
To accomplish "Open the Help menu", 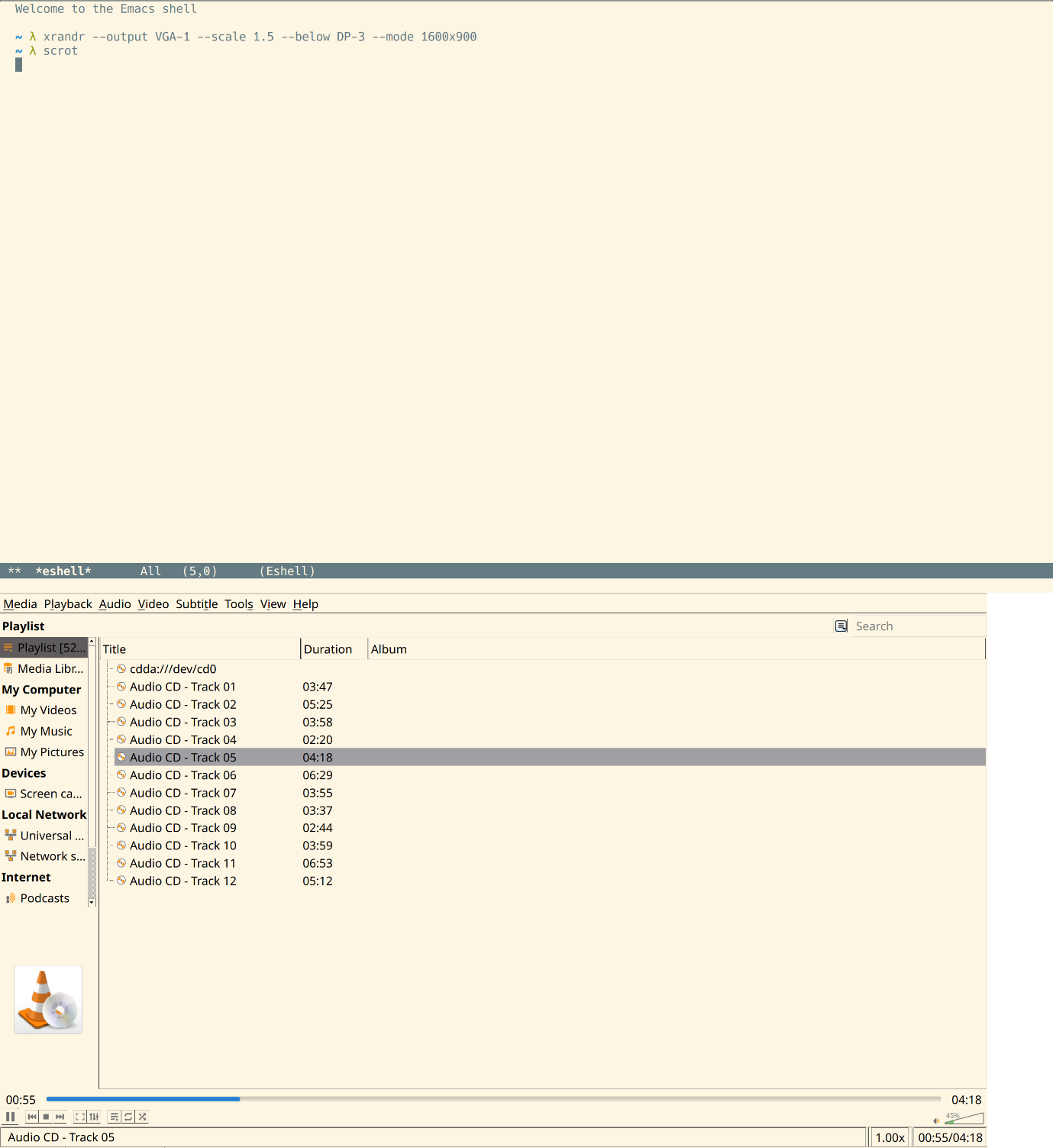I will point(305,604).
